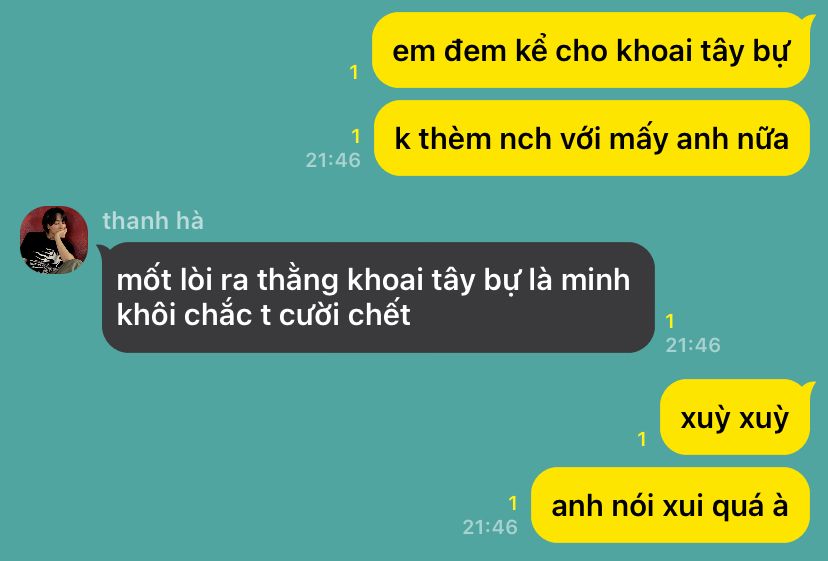Click the 21:46 timestamp beside "k thèm nch" message
The height and width of the screenshot is (561, 828).
tap(333, 160)
